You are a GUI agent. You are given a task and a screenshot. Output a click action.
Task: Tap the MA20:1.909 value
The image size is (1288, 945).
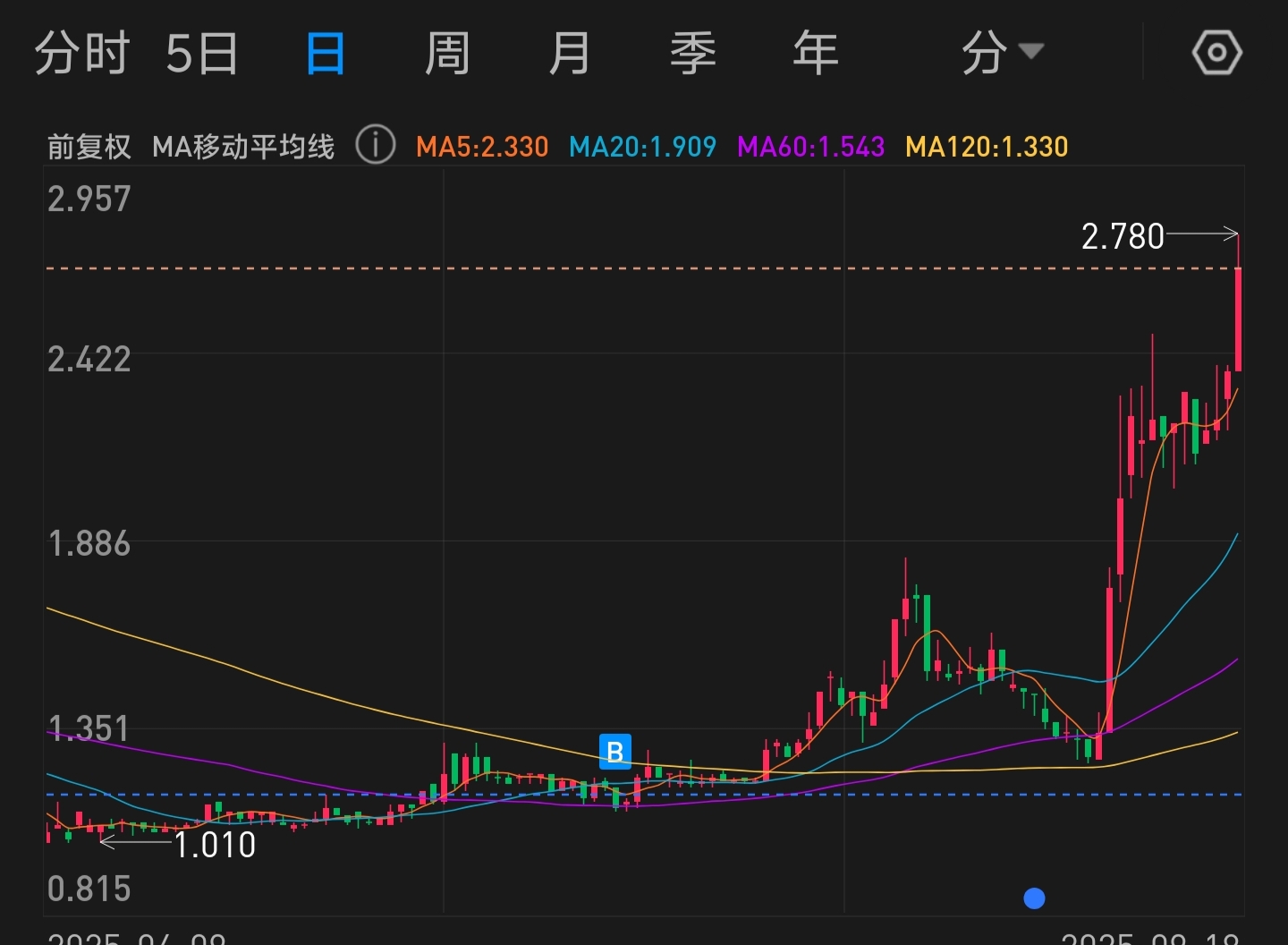pos(642,147)
